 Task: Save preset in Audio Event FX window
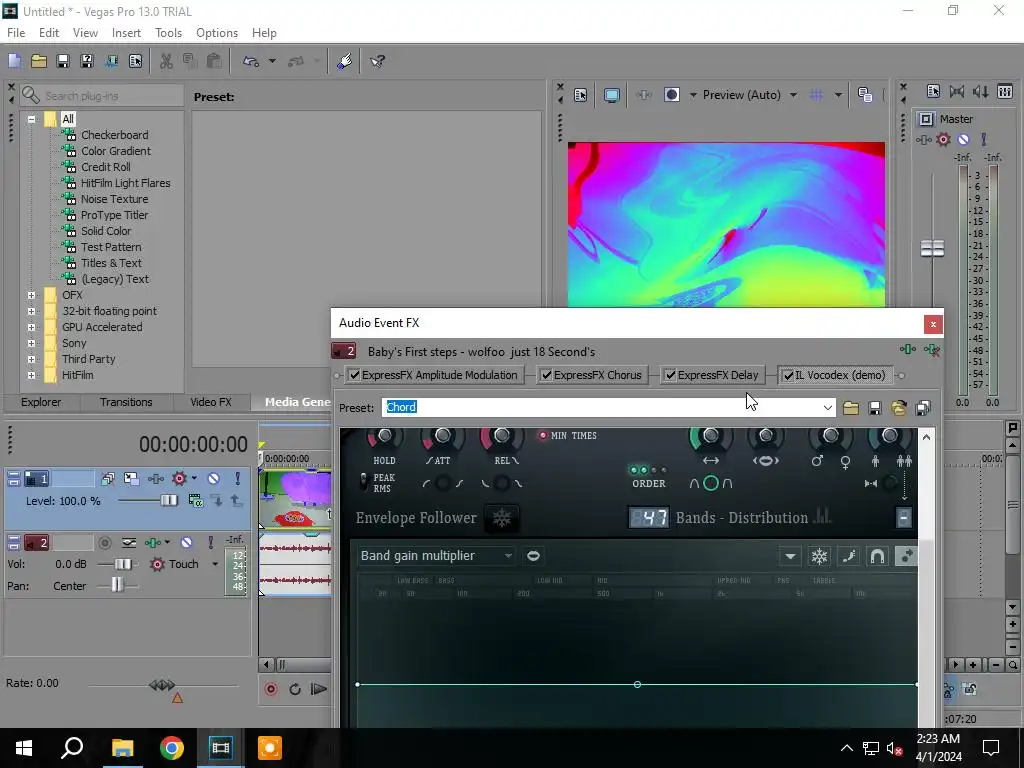pos(875,408)
